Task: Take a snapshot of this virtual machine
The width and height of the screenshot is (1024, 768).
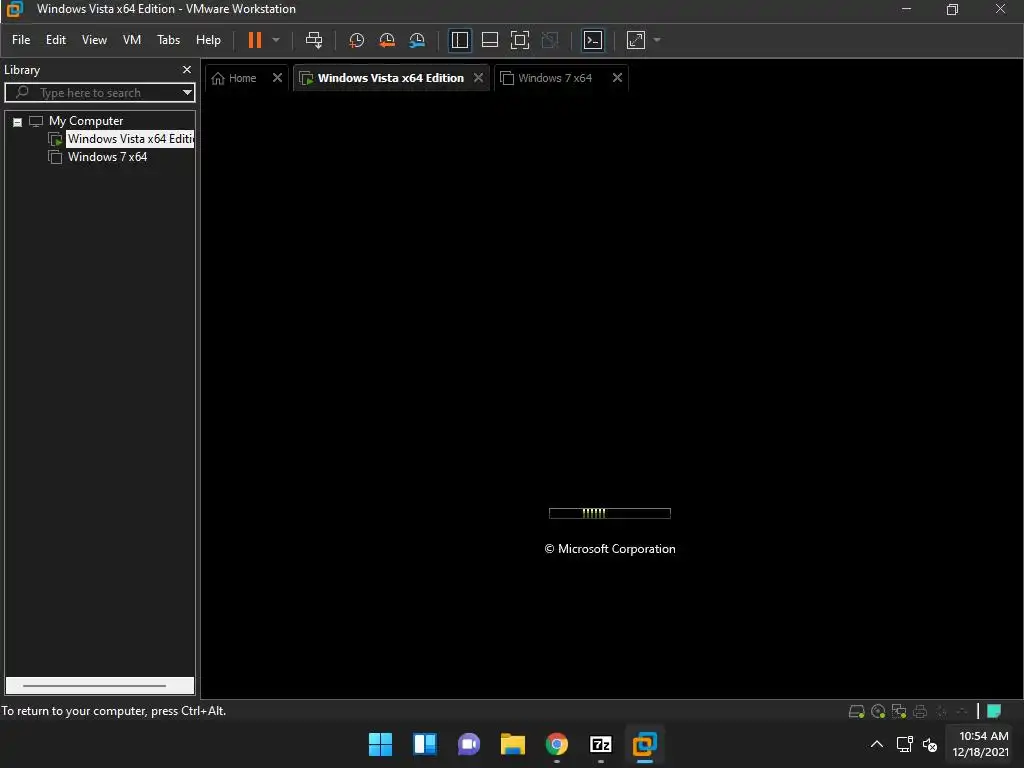Action: pyautogui.click(x=356, y=40)
